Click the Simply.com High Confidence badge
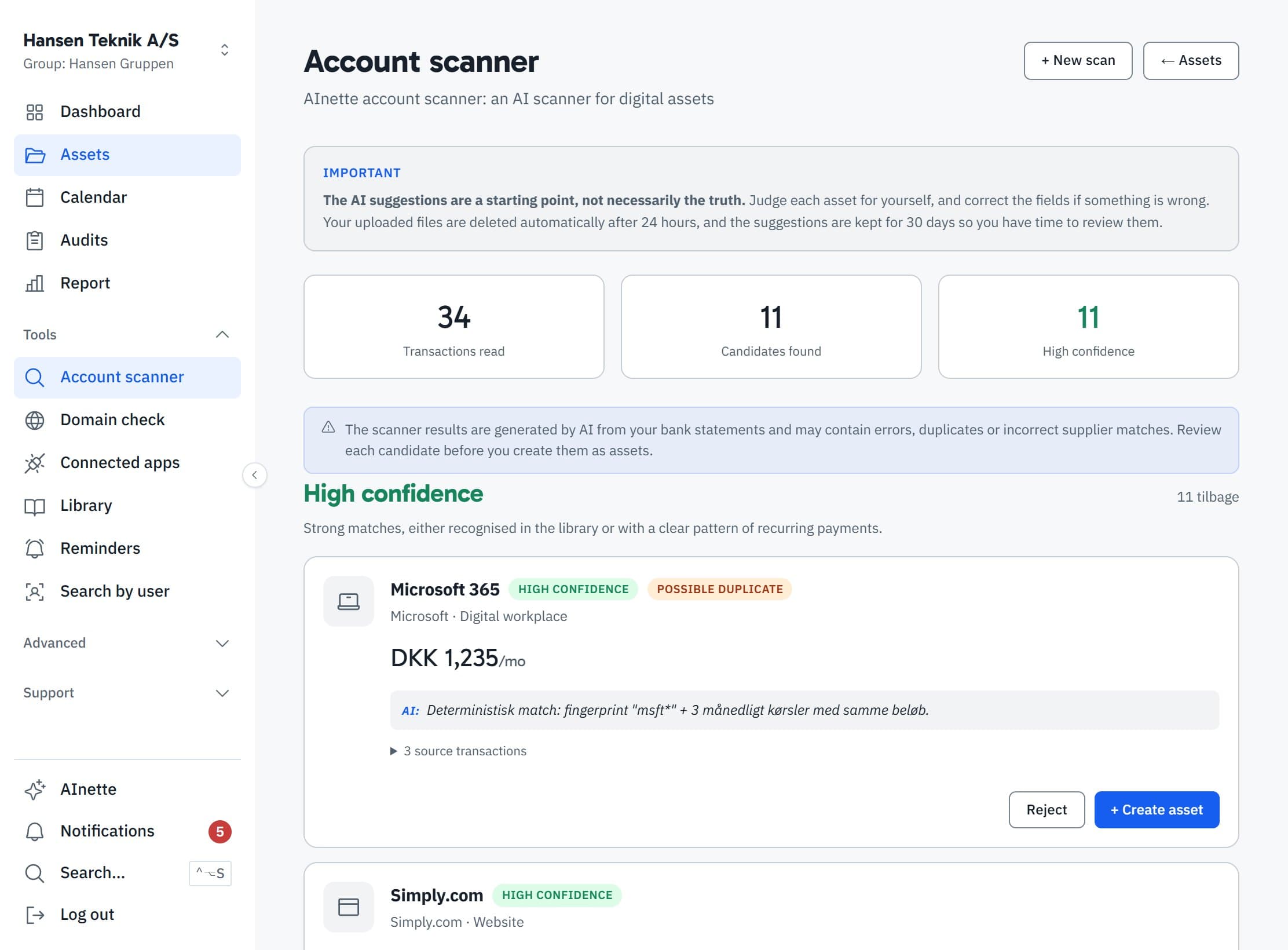Screen dimensions: 1288x950 [557, 895]
